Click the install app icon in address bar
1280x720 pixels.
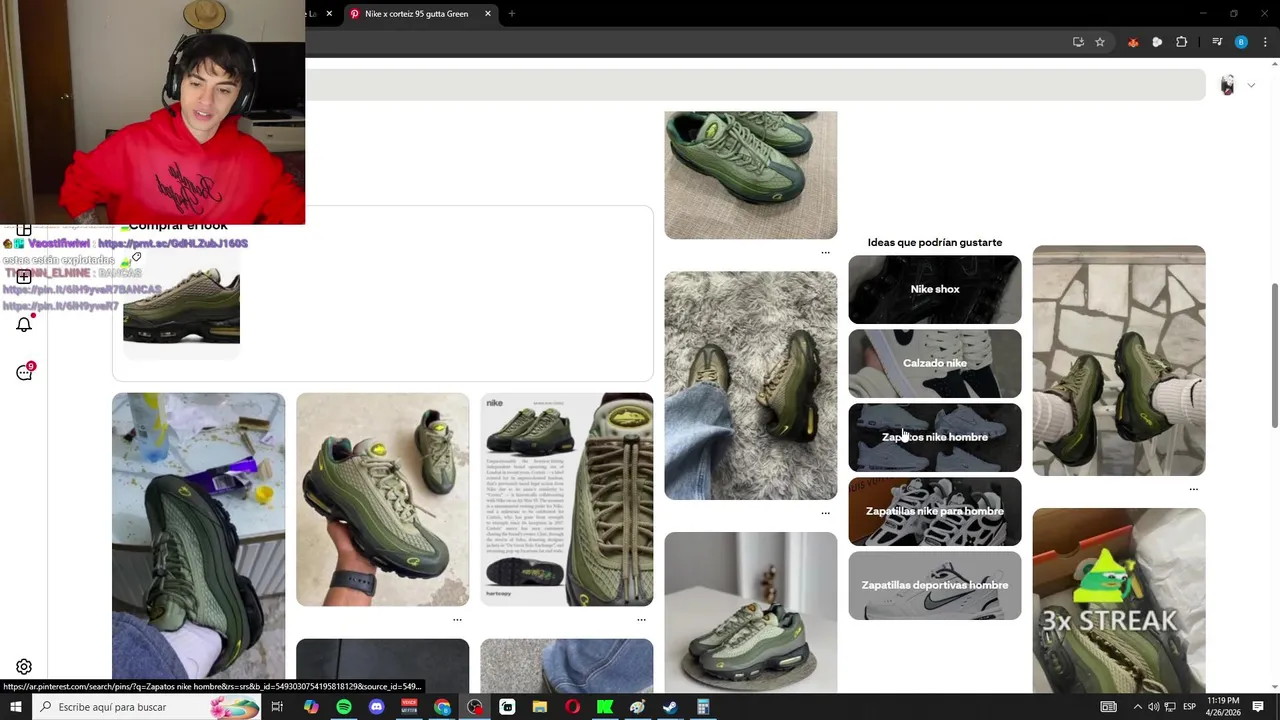[x=1078, y=42]
